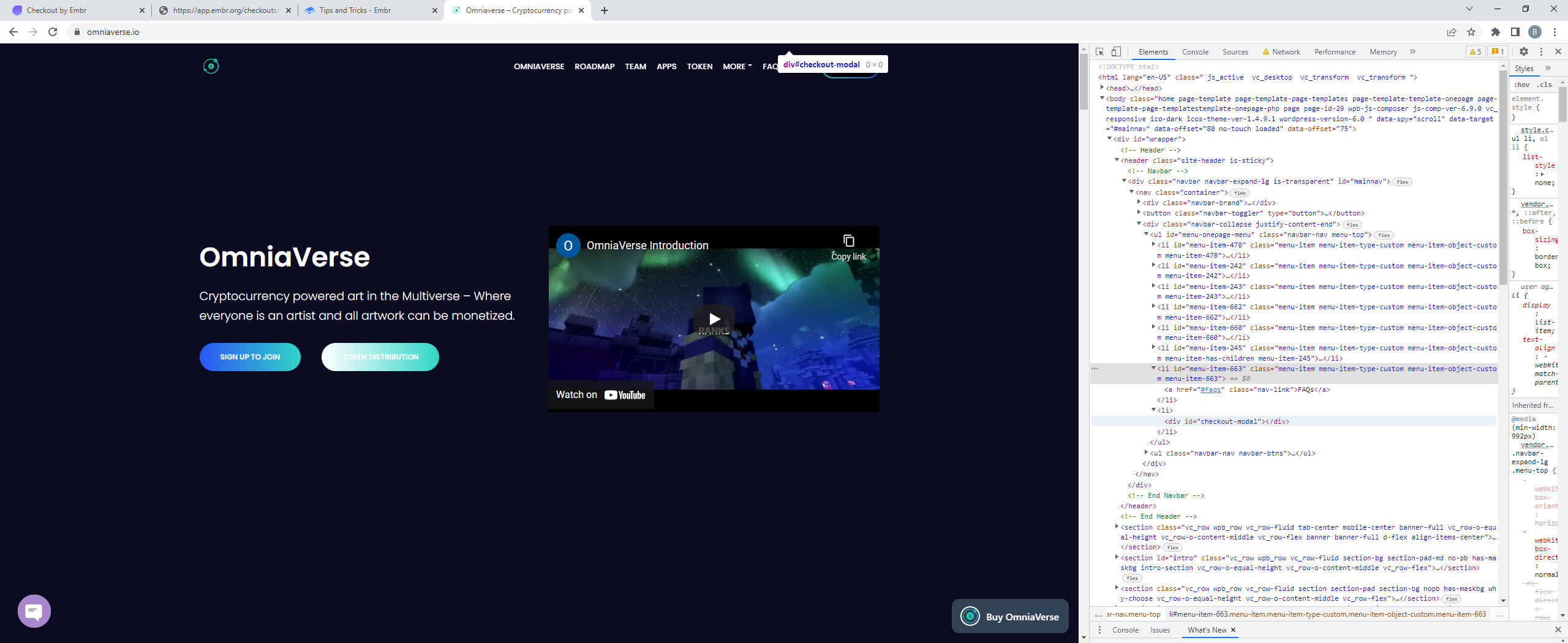Reload the page with the refresh icon

click(53, 32)
